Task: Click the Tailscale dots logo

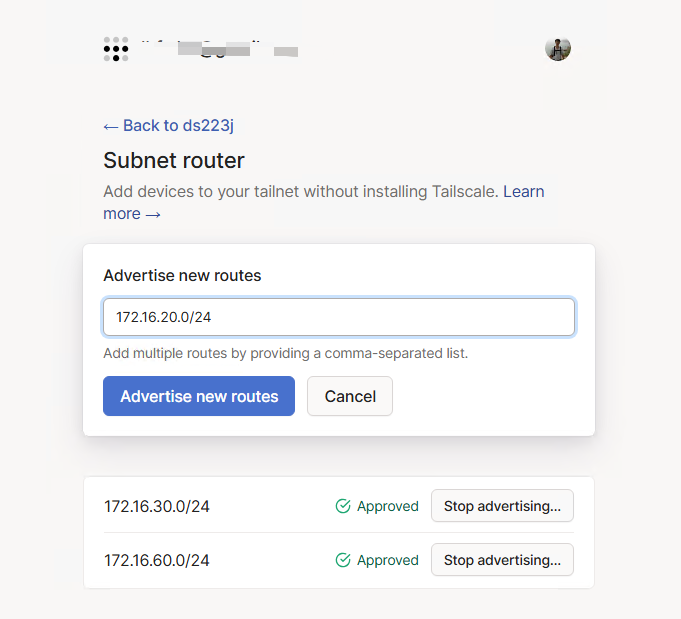Action: tap(116, 49)
